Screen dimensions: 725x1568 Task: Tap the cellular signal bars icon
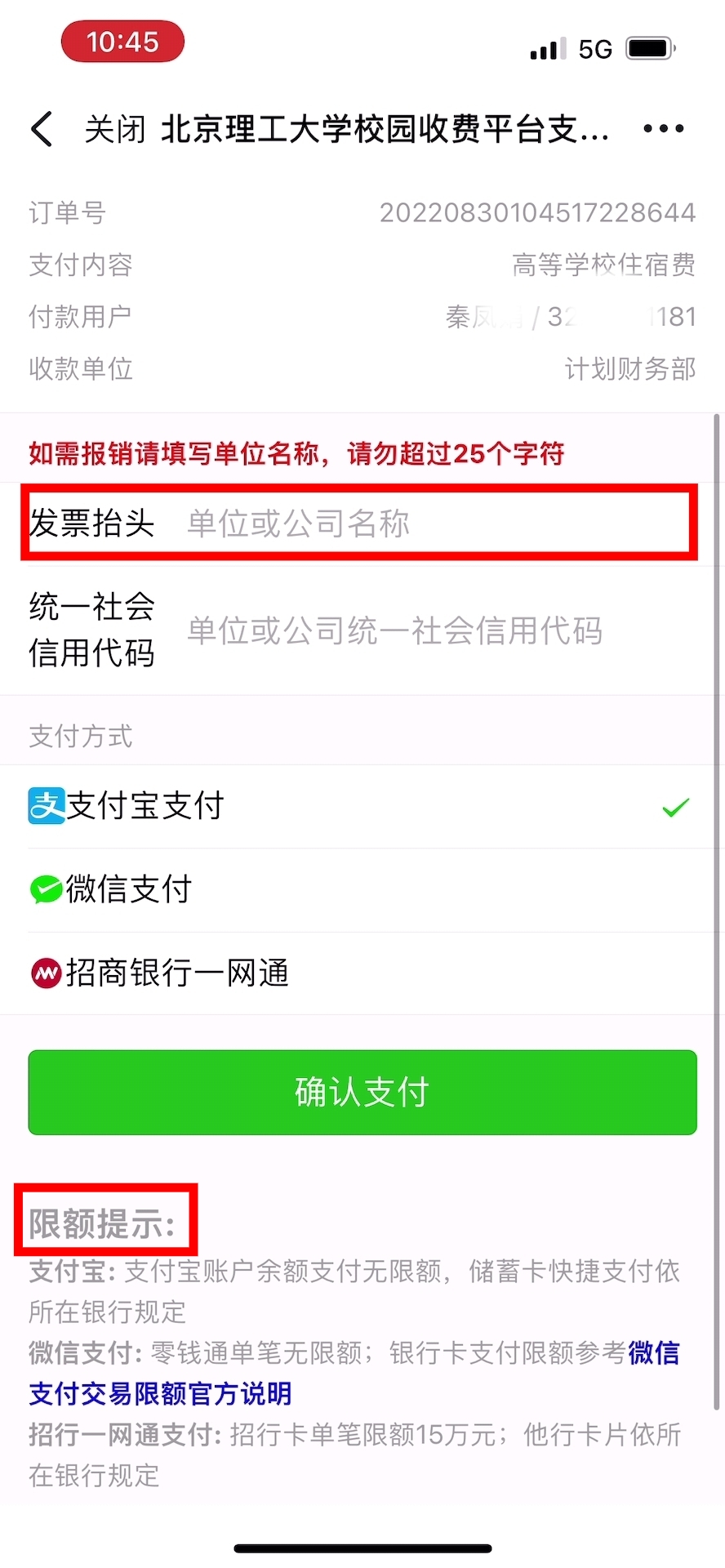pyautogui.click(x=548, y=49)
